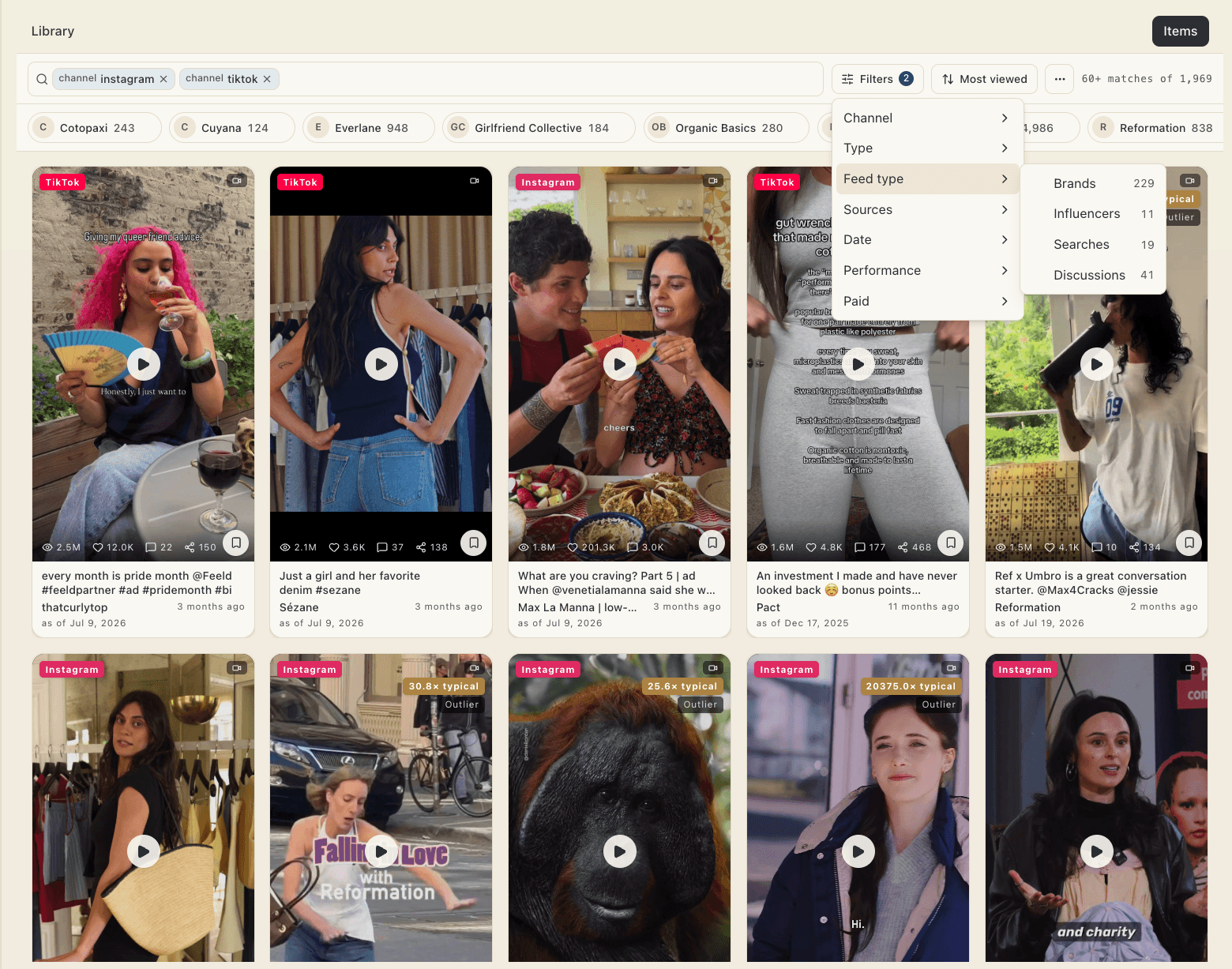Select Brands feed type

click(1093, 183)
